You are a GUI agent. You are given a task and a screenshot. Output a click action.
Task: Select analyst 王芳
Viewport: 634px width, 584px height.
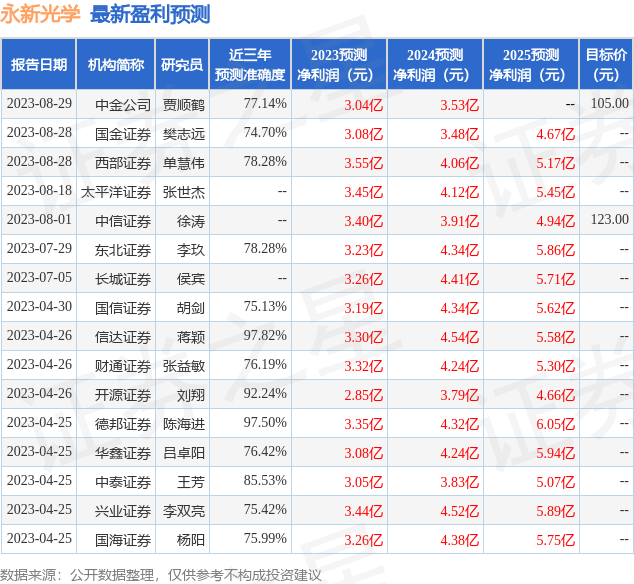tap(191, 482)
